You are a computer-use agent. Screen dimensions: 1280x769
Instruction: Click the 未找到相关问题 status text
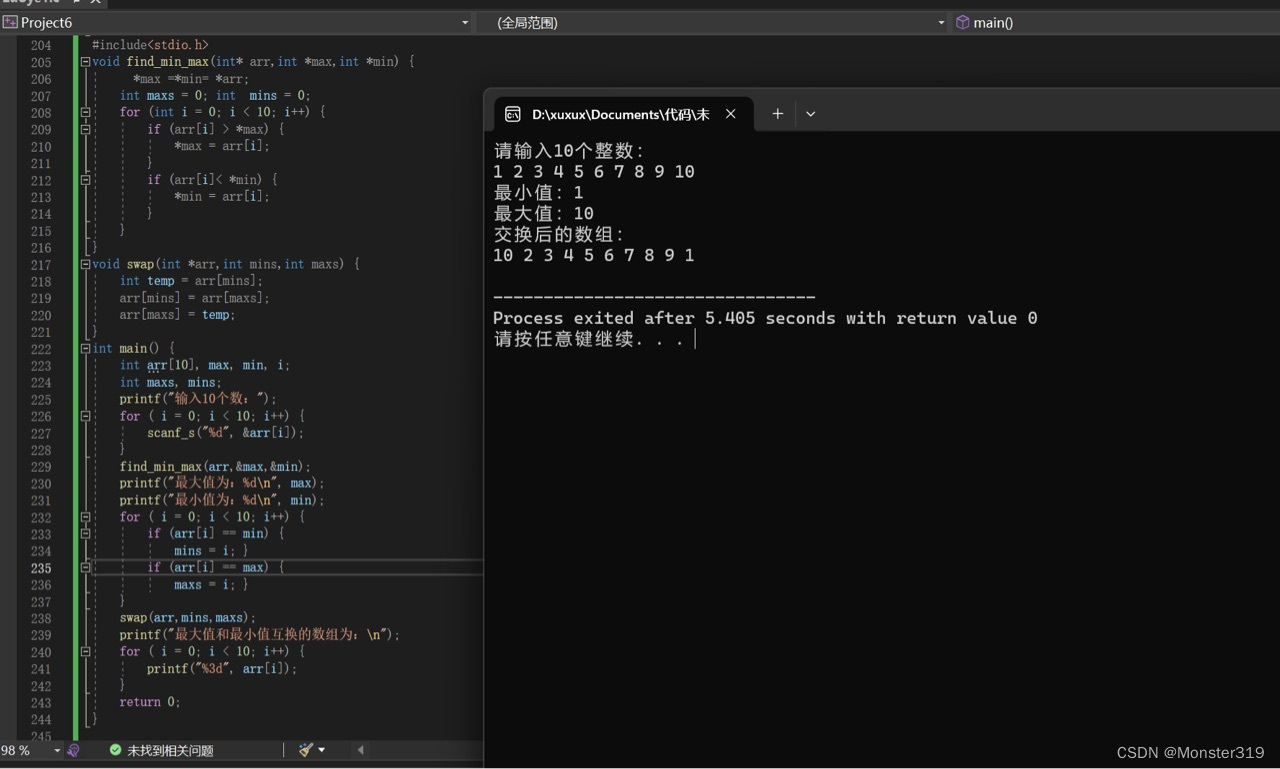coord(170,750)
